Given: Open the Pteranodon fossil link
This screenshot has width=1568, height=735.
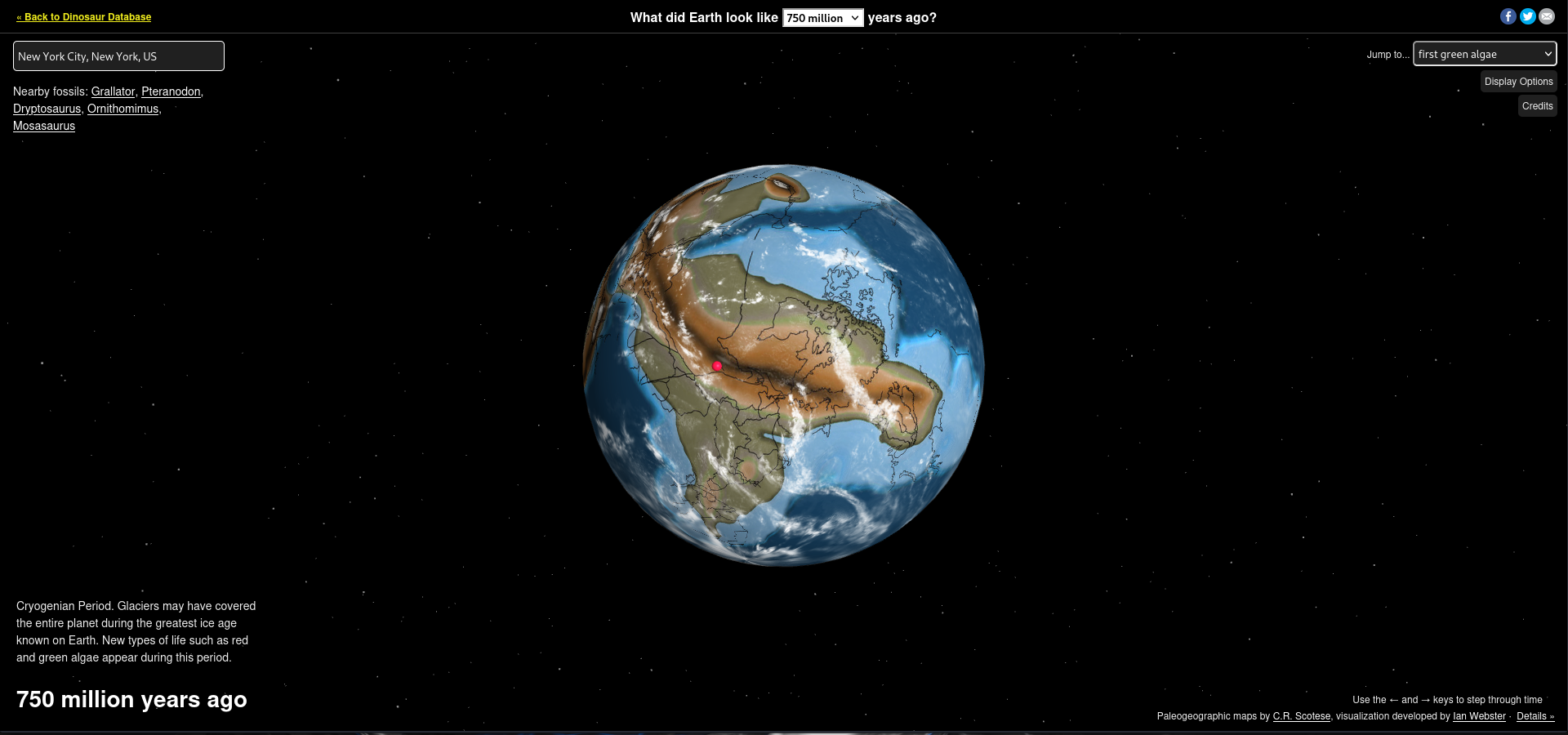Looking at the screenshot, I should 171,91.
